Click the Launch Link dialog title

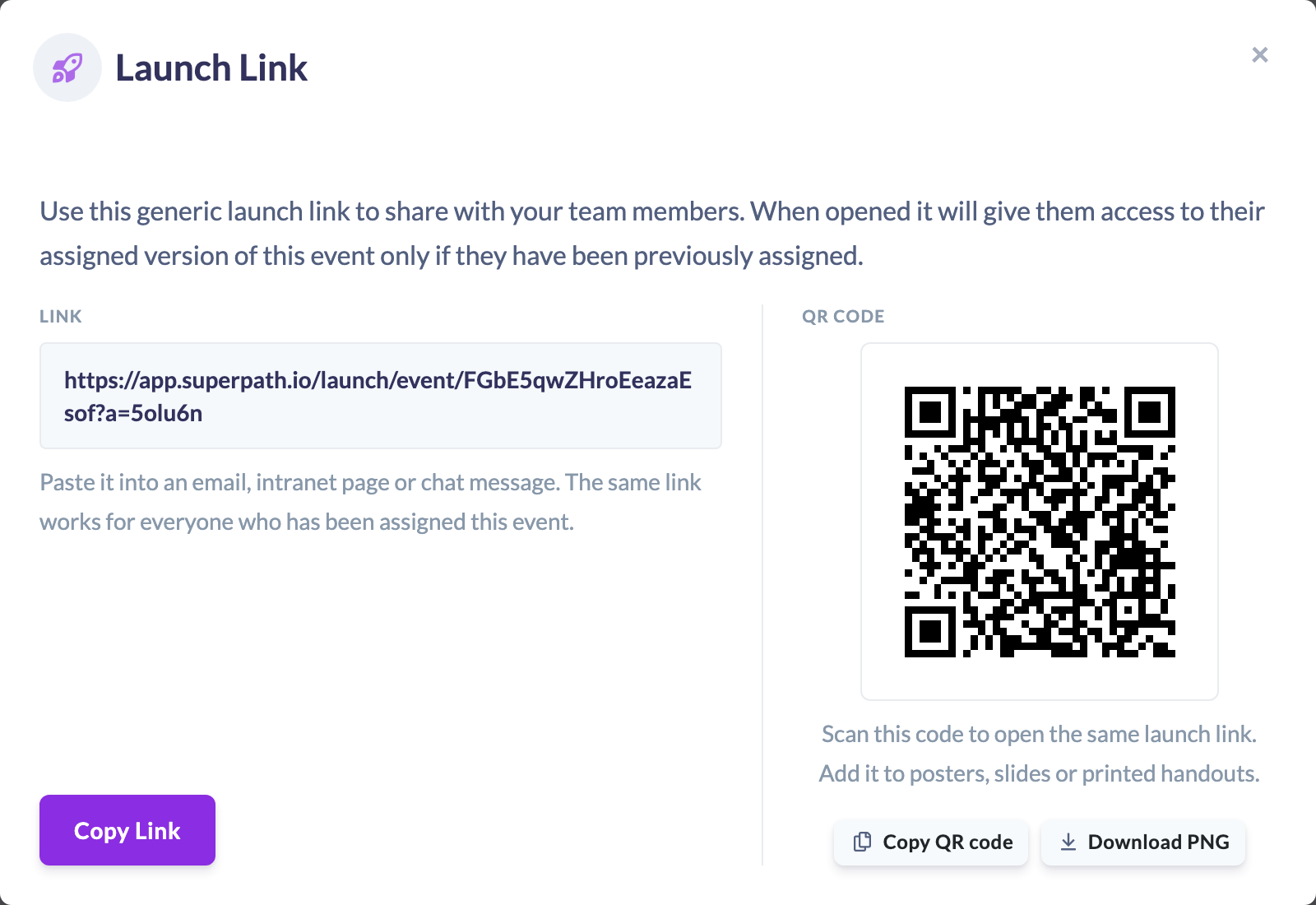[x=211, y=67]
